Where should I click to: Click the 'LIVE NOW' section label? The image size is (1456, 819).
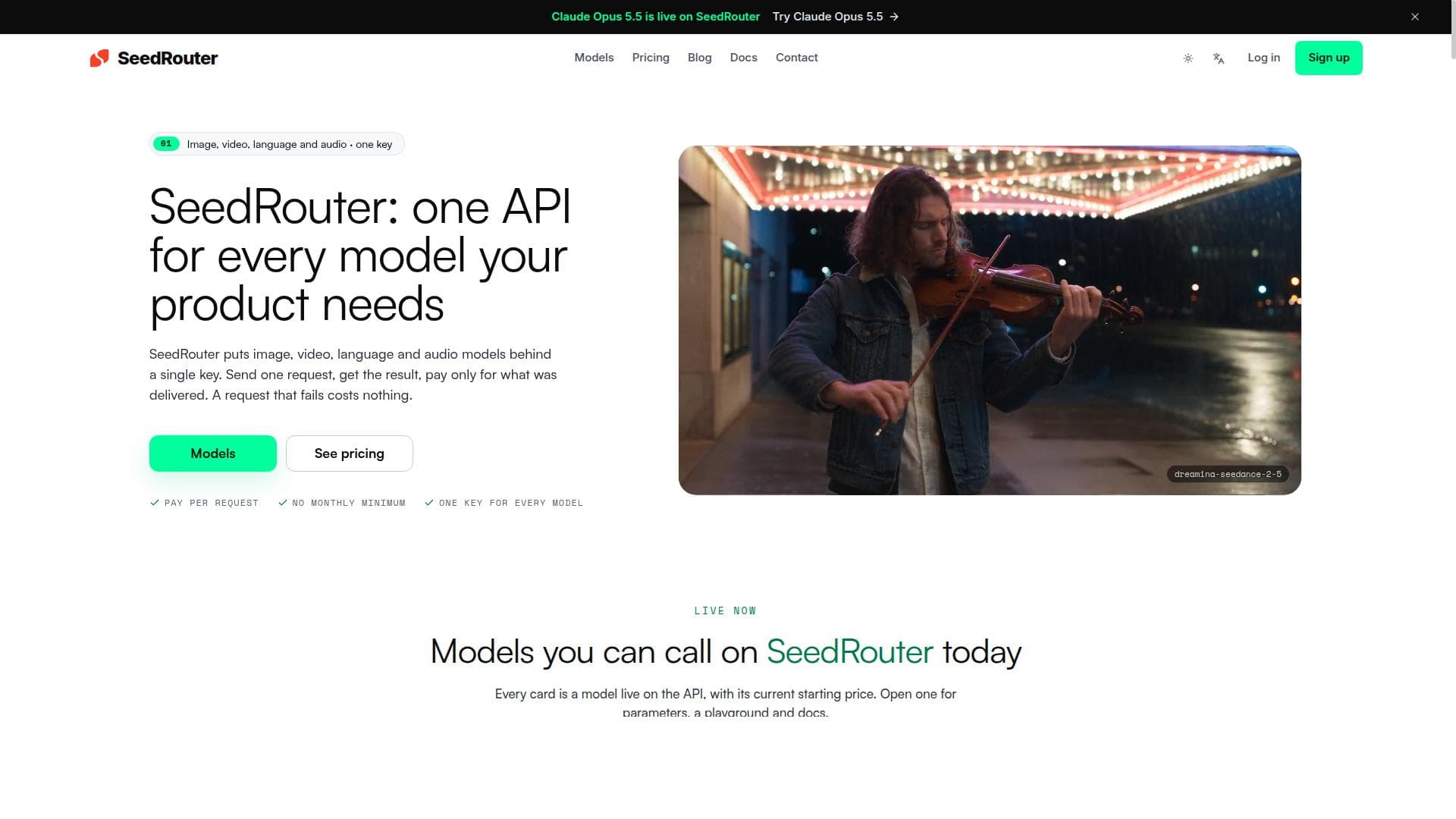click(x=725, y=611)
